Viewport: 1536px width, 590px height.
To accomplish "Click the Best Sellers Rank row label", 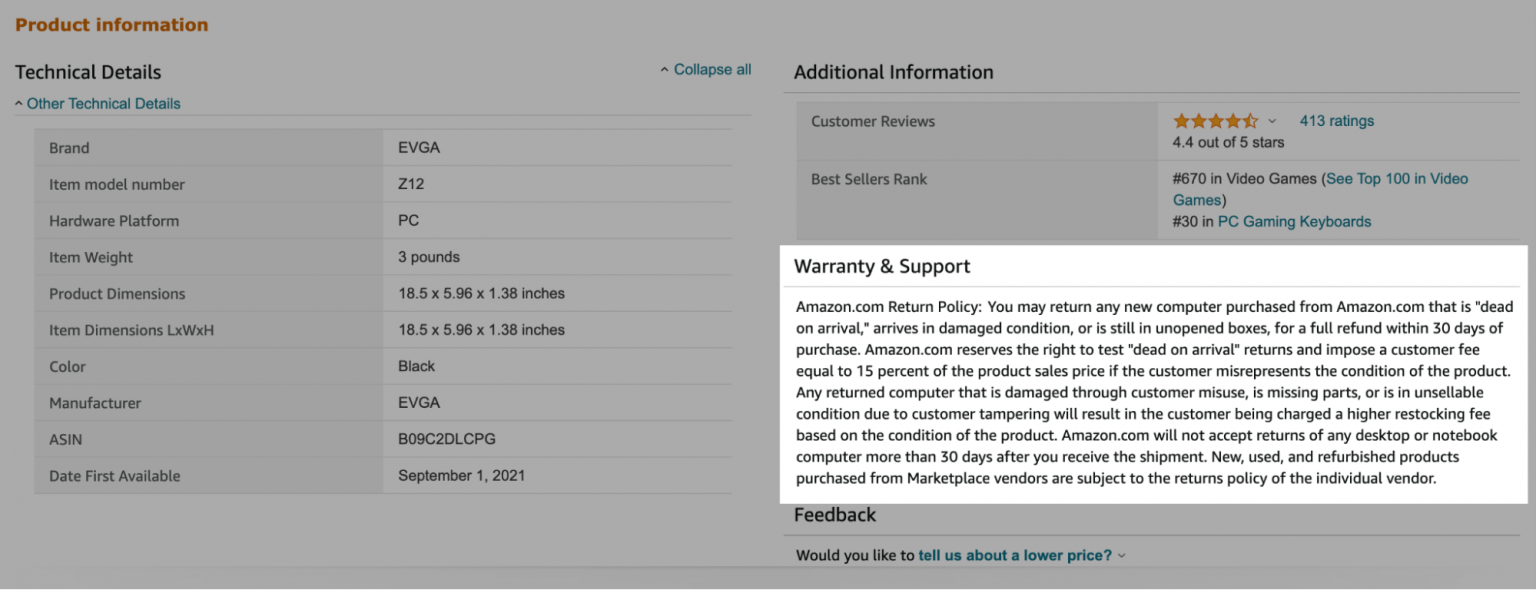I will pos(868,178).
